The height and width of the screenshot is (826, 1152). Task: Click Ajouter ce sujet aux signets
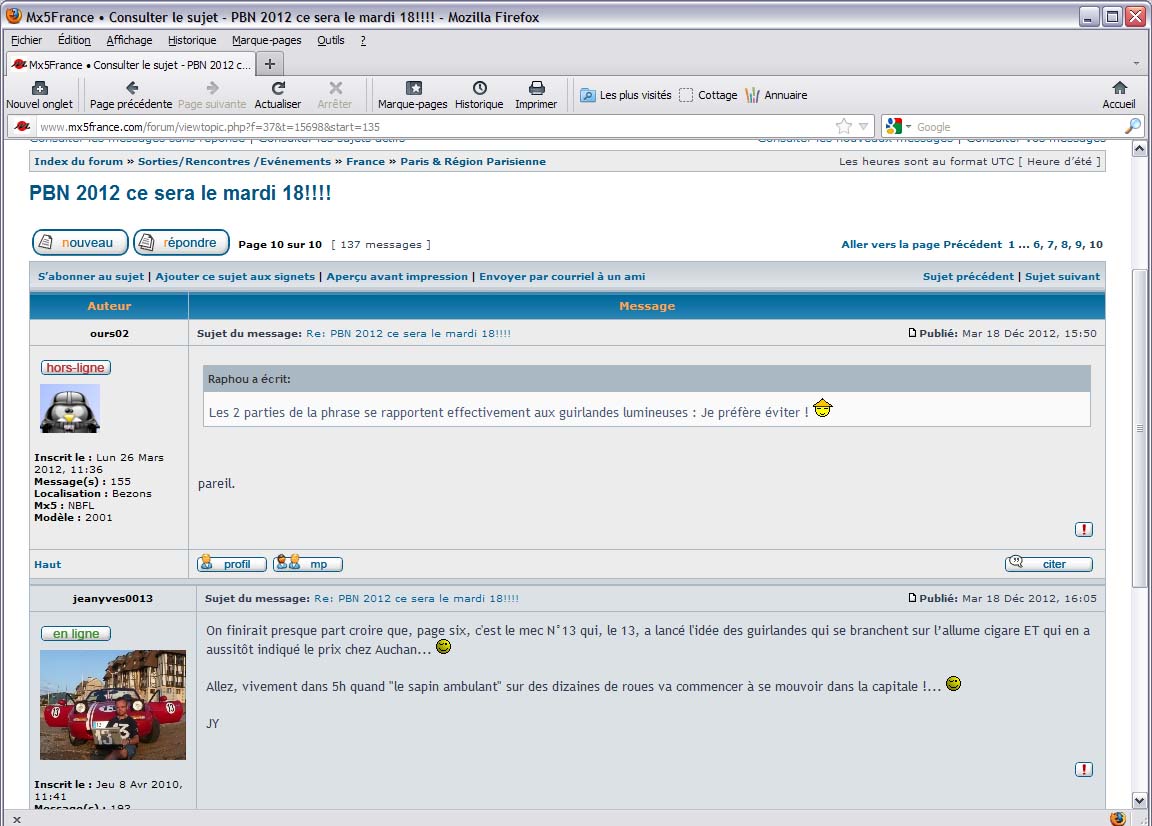tap(235, 276)
